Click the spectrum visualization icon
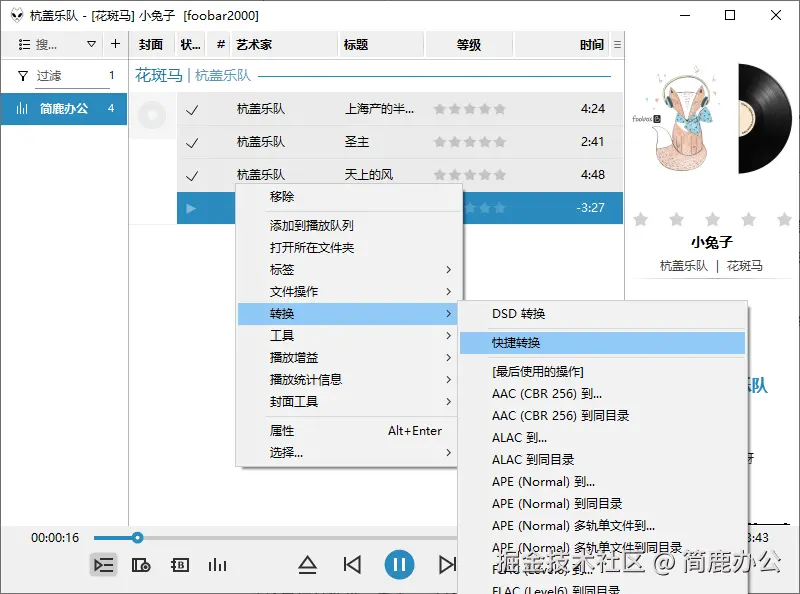This screenshot has width=800, height=594. [218, 564]
